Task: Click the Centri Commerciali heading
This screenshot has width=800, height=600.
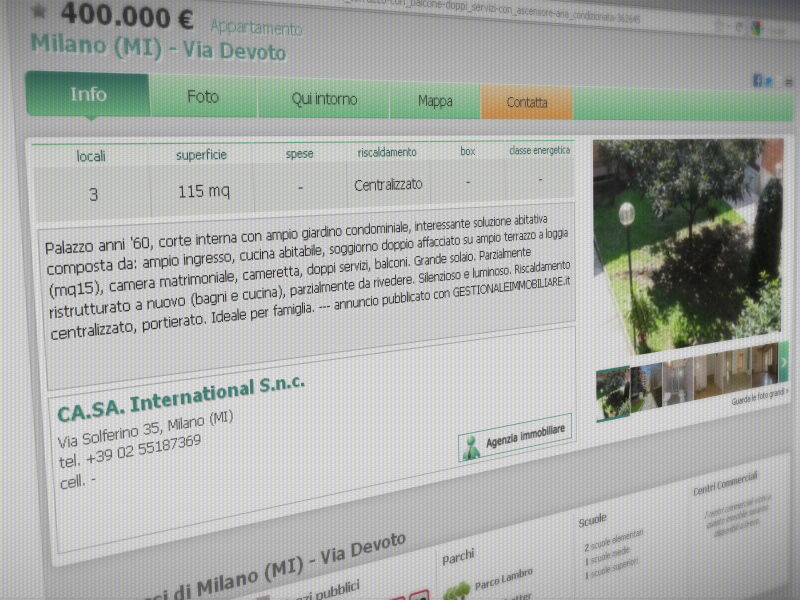Action: point(725,484)
